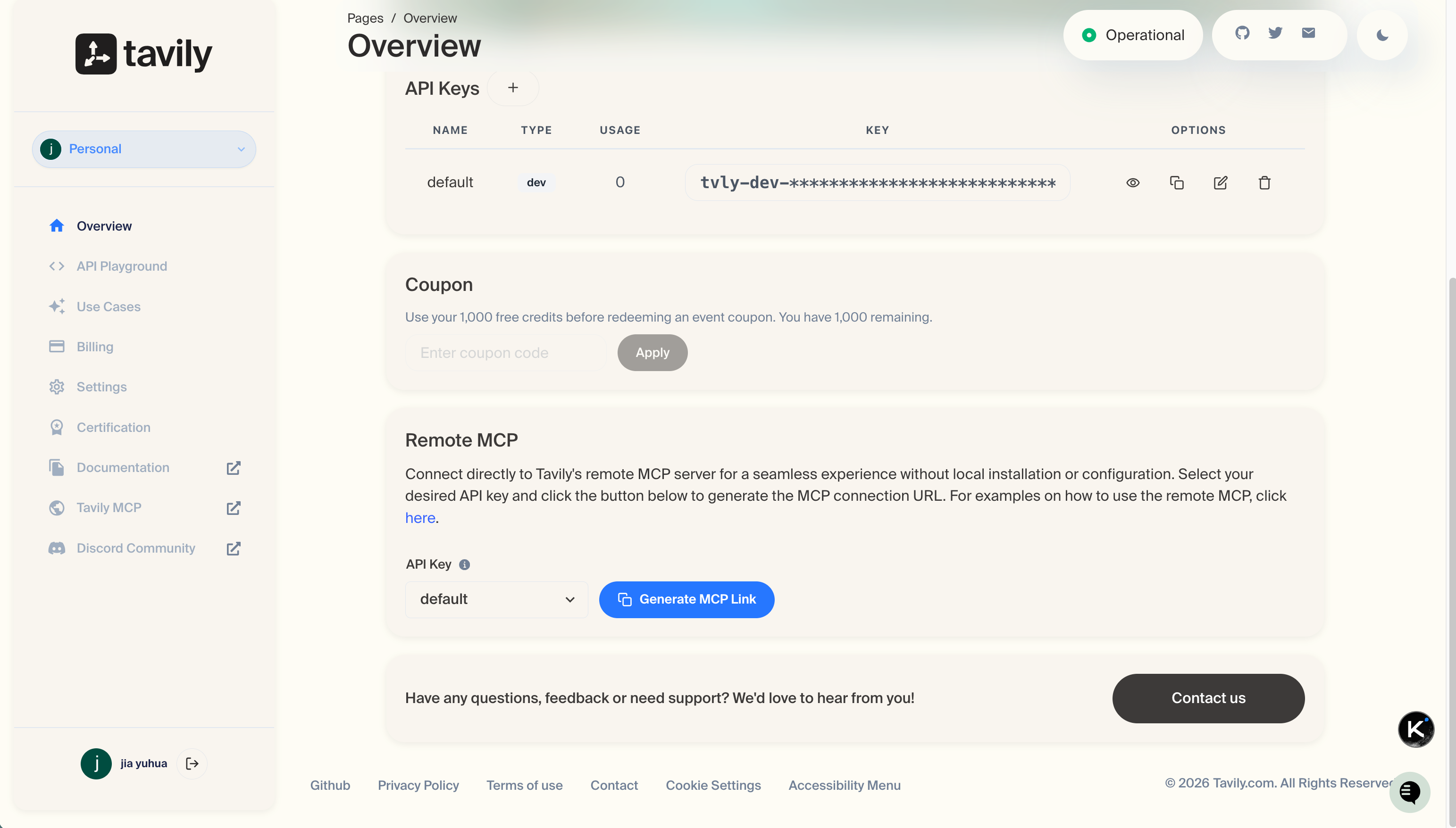Open the GitHub icon in header
Screen dimensions: 1456x828
point(1242,33)
